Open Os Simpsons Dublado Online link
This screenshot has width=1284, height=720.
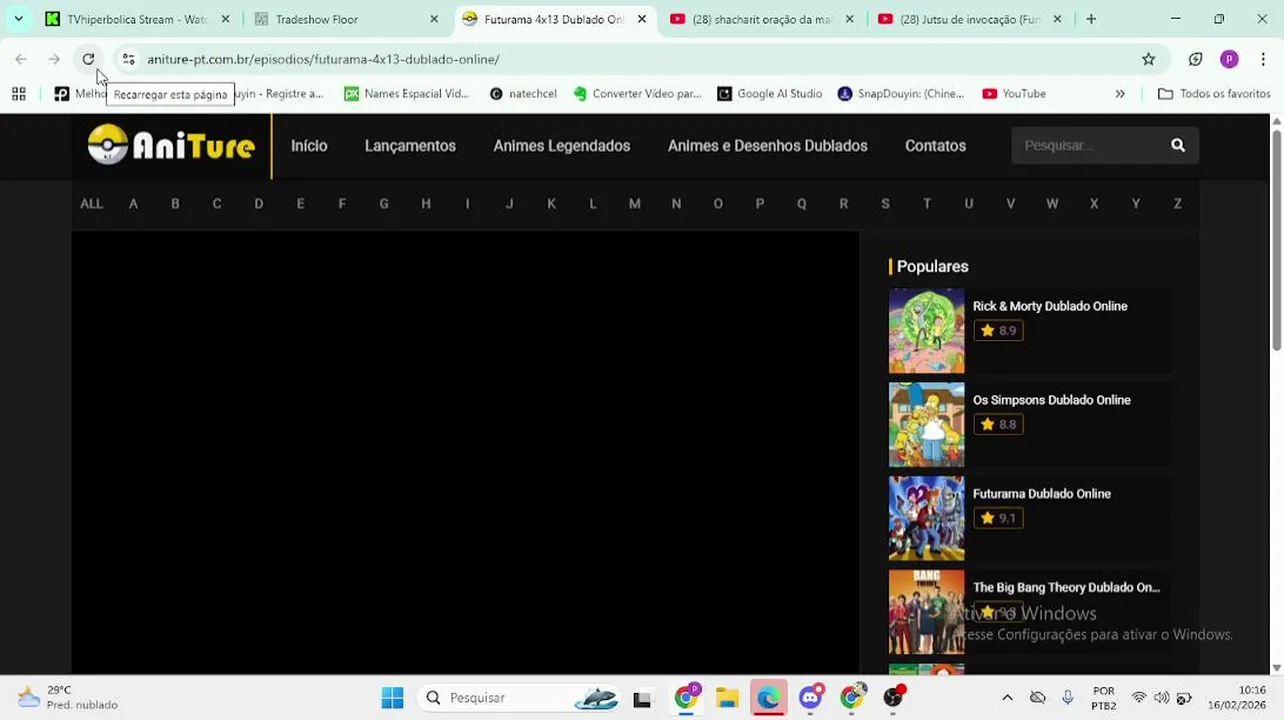click(1052, 400)
